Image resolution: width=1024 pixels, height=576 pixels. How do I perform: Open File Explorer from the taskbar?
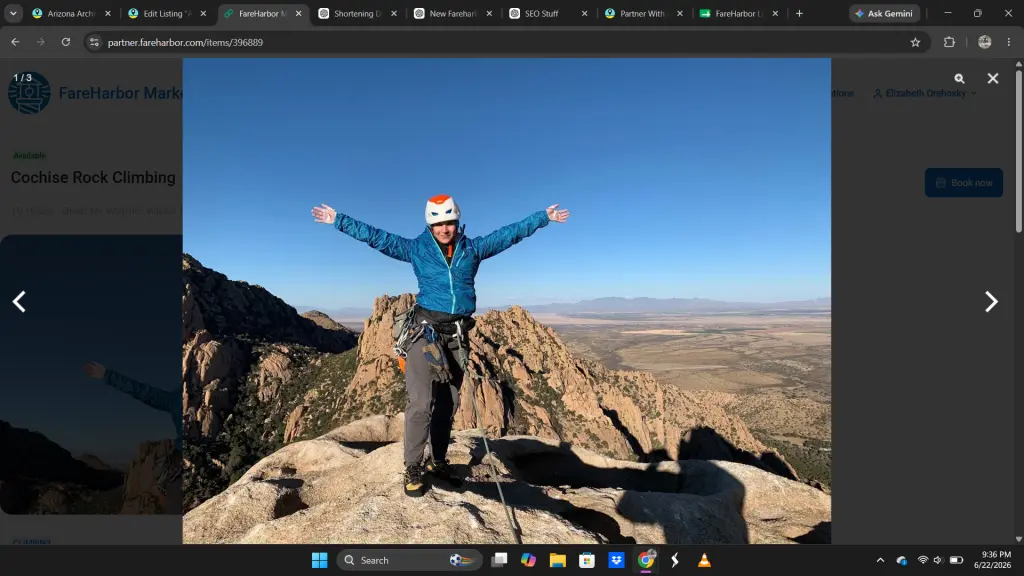(x=558, y=560)
